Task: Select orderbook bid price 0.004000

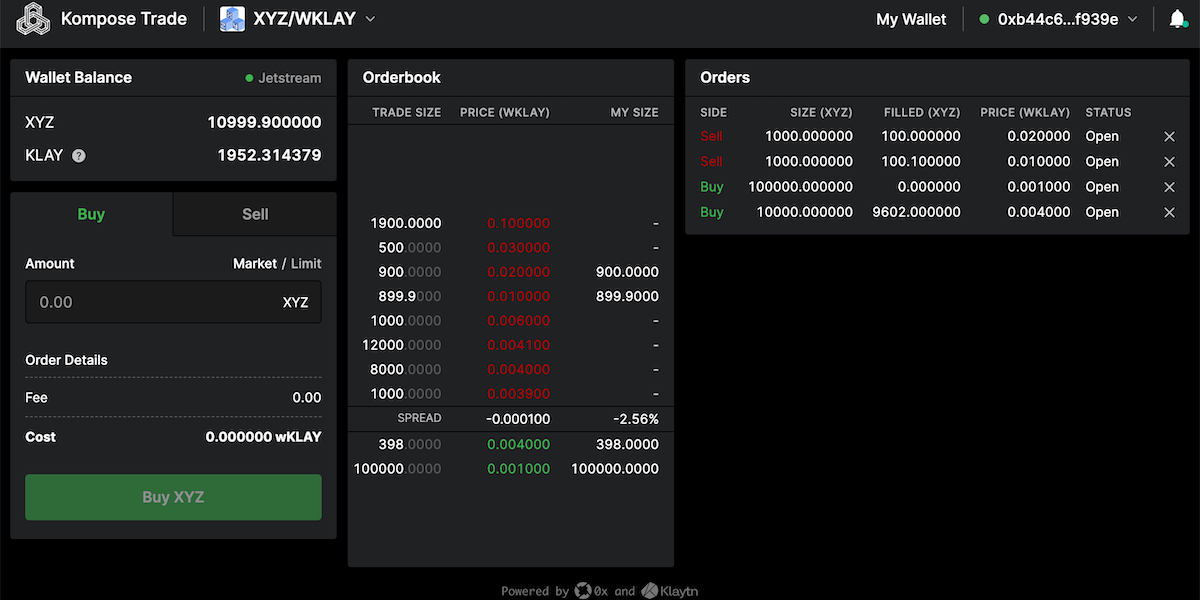Action: pyautogui.click(x=518, y=444)
